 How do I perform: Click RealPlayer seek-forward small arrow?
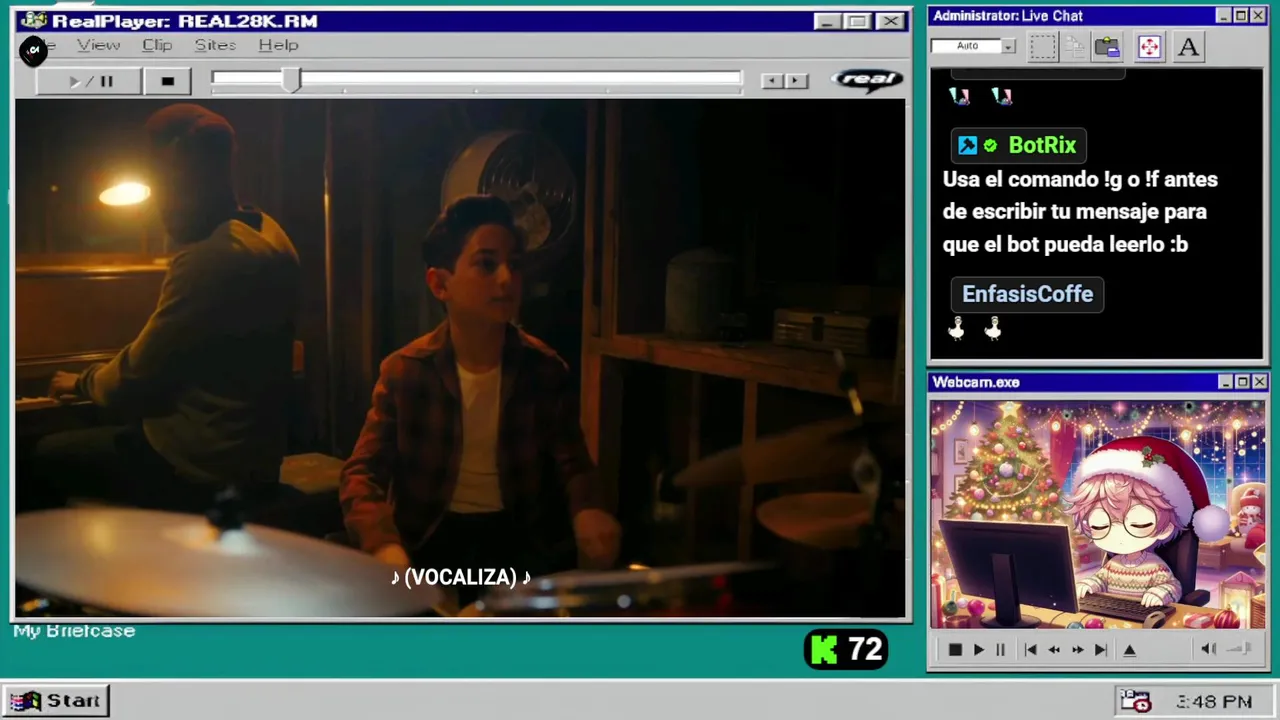pos(796,81)
